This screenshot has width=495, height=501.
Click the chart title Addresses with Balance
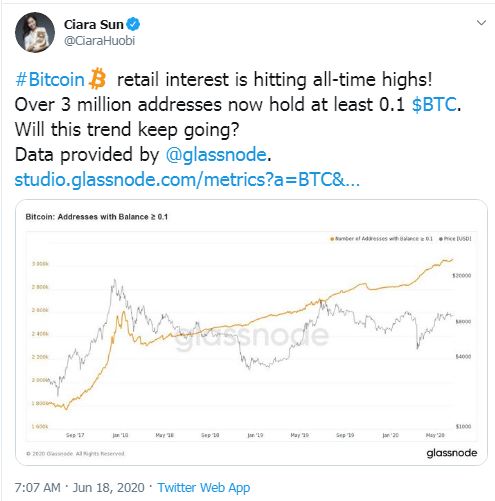coord(97,217)
